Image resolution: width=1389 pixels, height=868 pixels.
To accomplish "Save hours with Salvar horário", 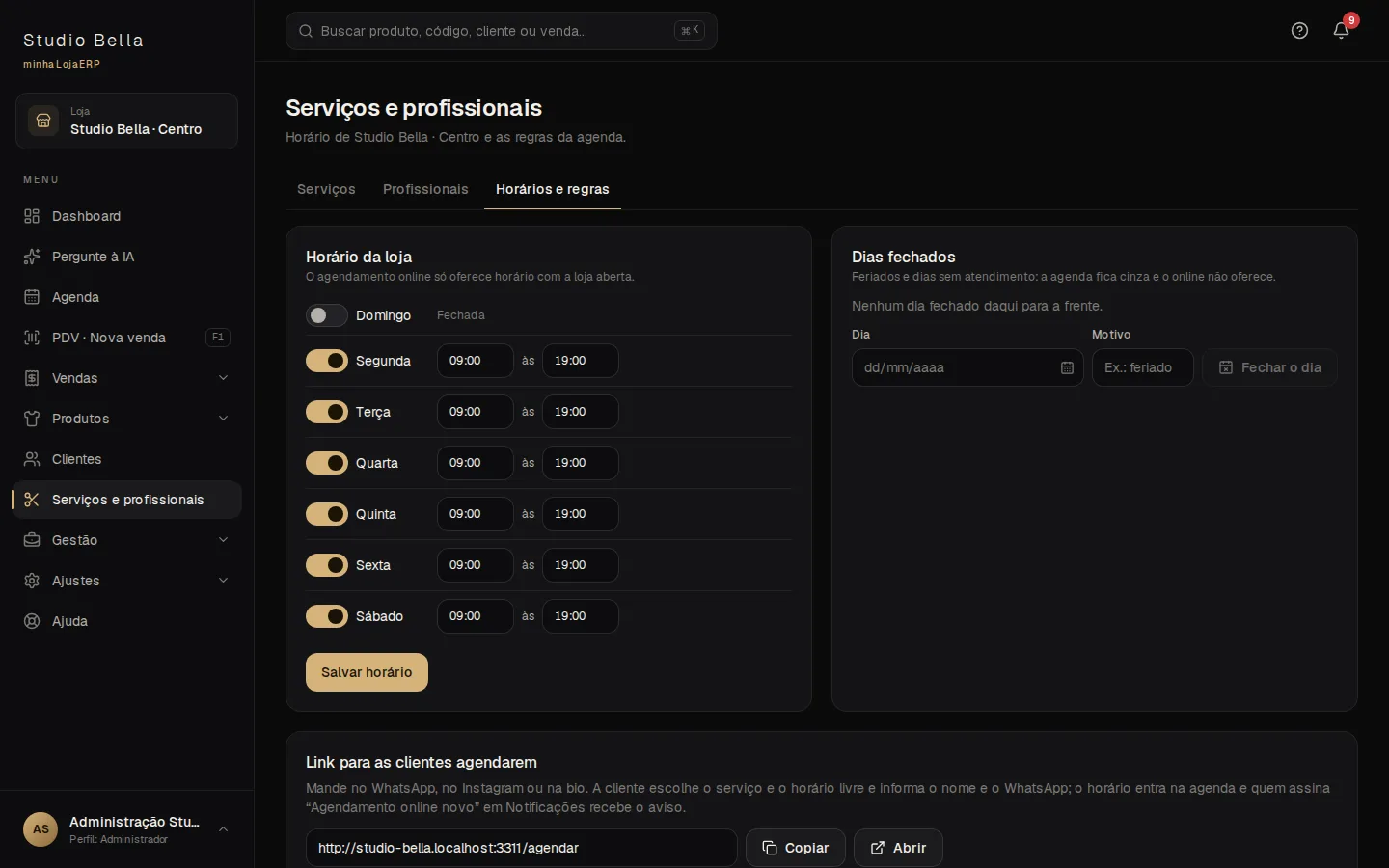I will [x=367, y=672].
